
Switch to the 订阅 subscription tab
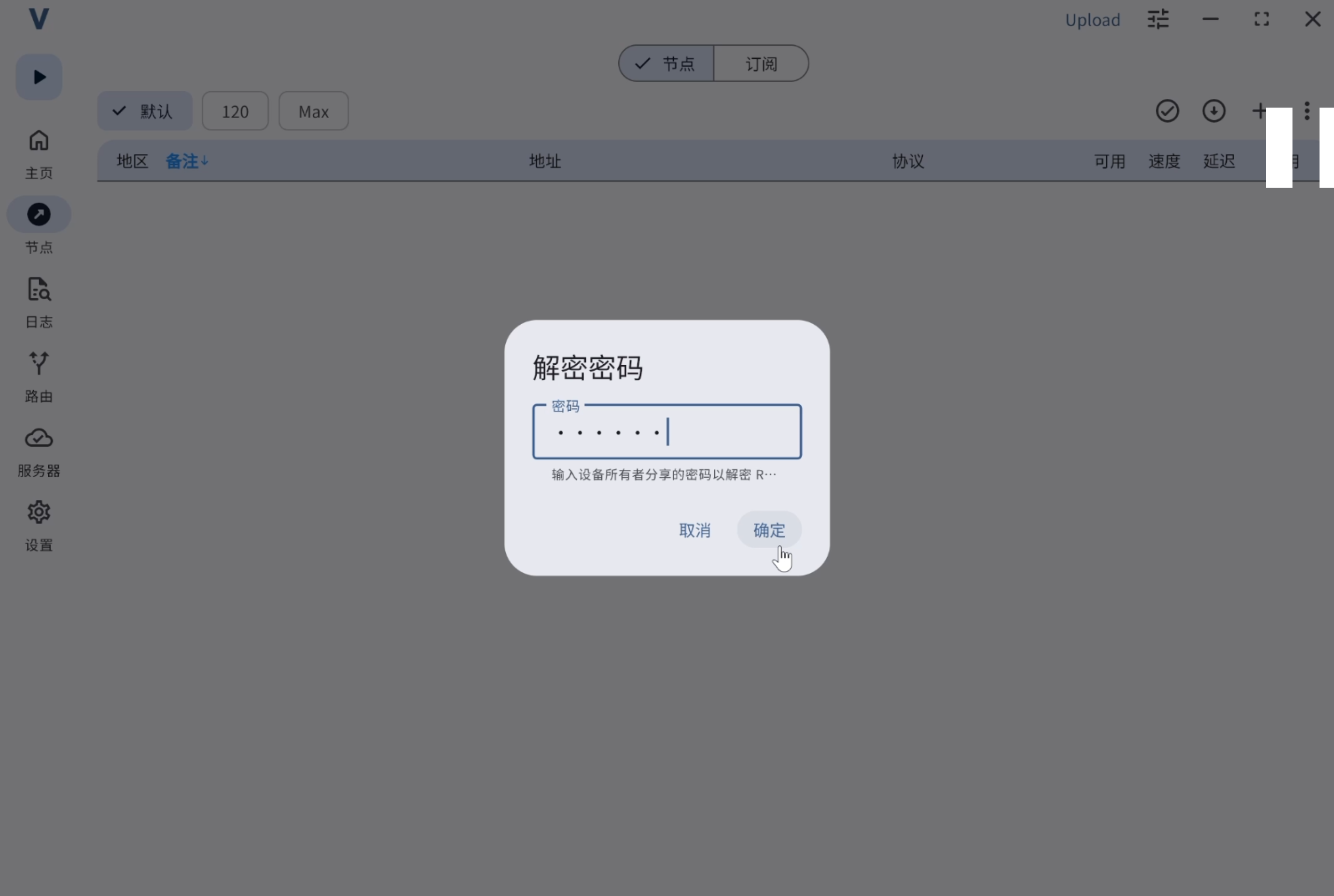tap(761, 63)
